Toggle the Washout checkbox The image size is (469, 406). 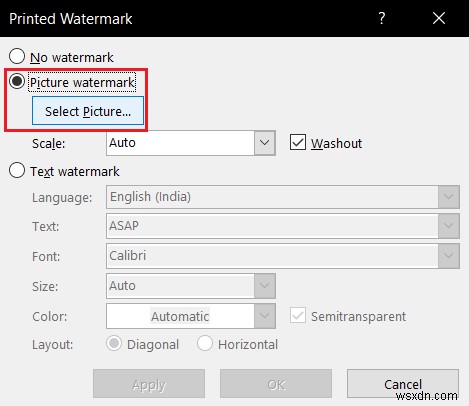298,143
